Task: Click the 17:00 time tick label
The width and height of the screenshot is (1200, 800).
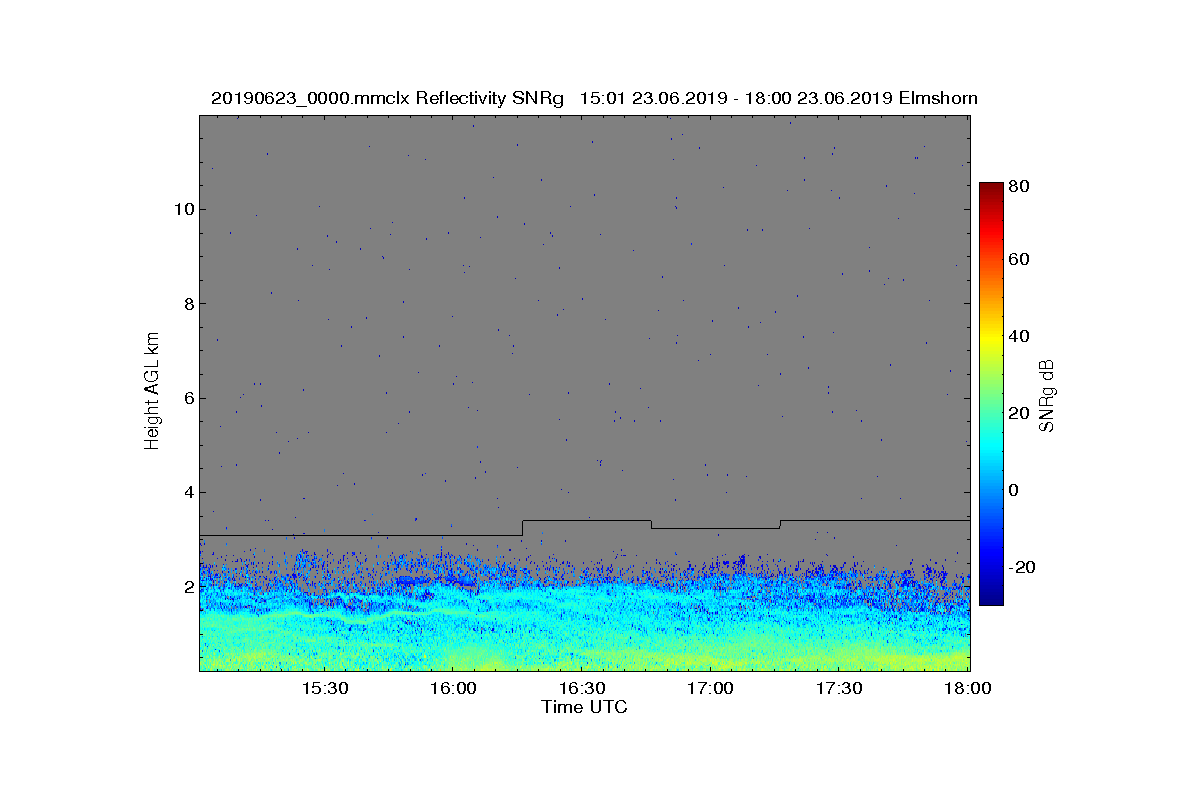Action: (x=711, y=689)
